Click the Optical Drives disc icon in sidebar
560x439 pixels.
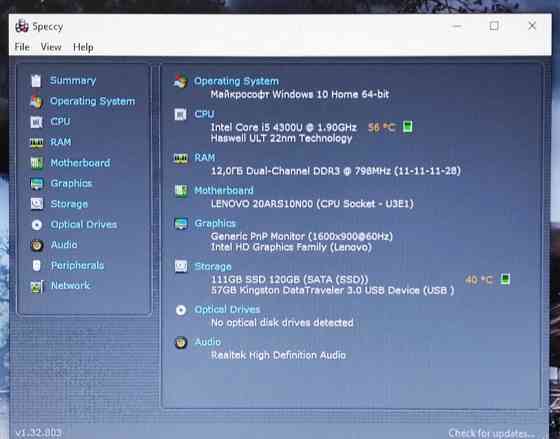tap(36, 225)
